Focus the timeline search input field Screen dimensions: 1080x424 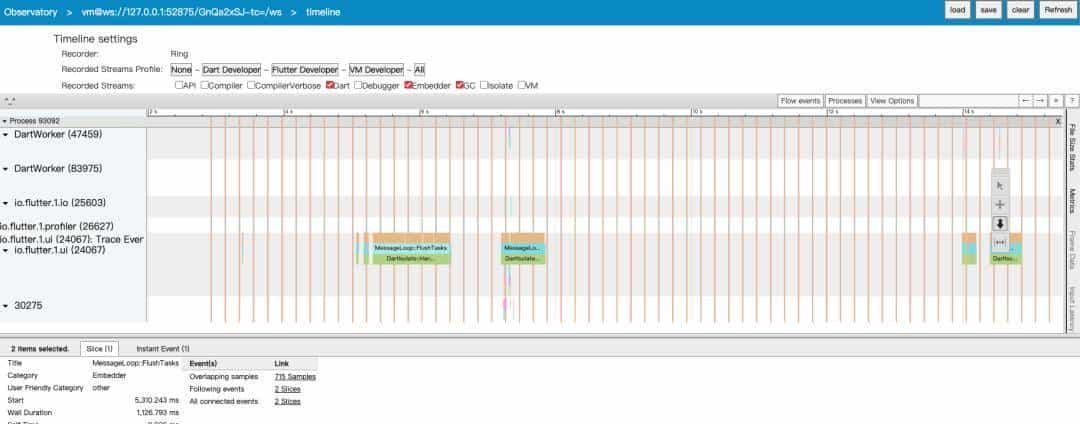pos(968,100)
